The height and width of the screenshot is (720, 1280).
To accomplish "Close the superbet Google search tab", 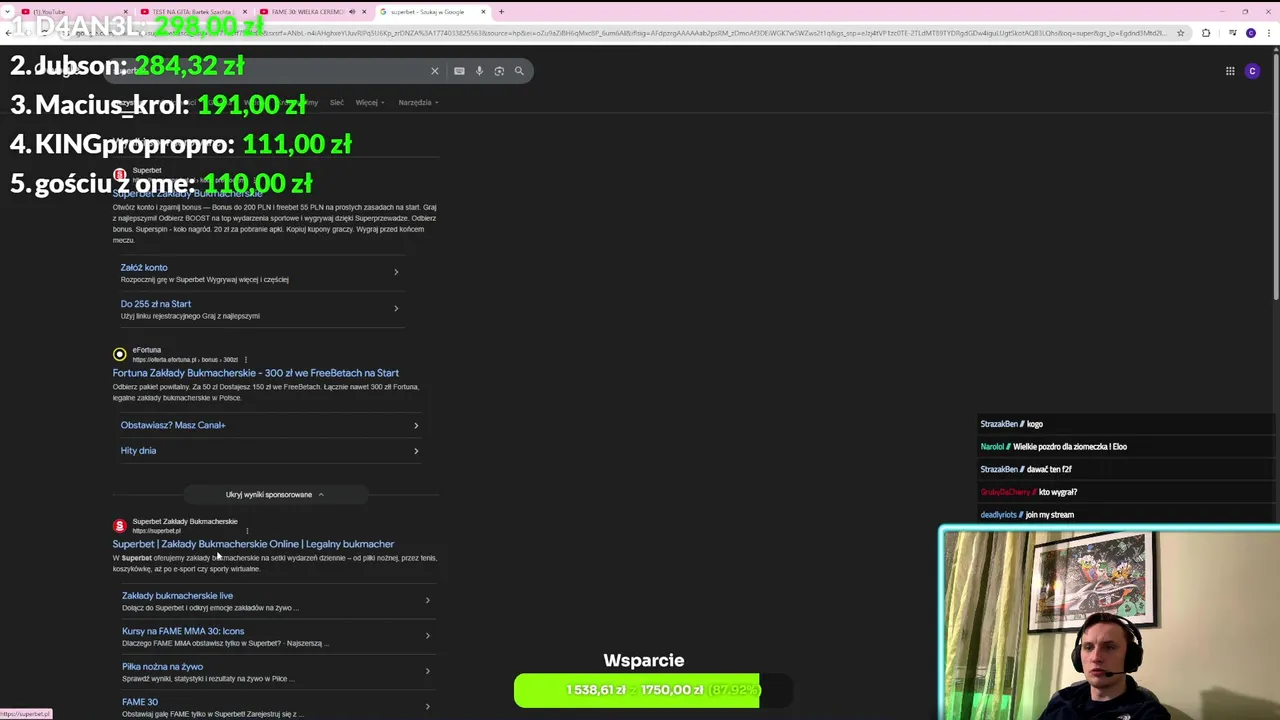I will click(x=484, y=12).
